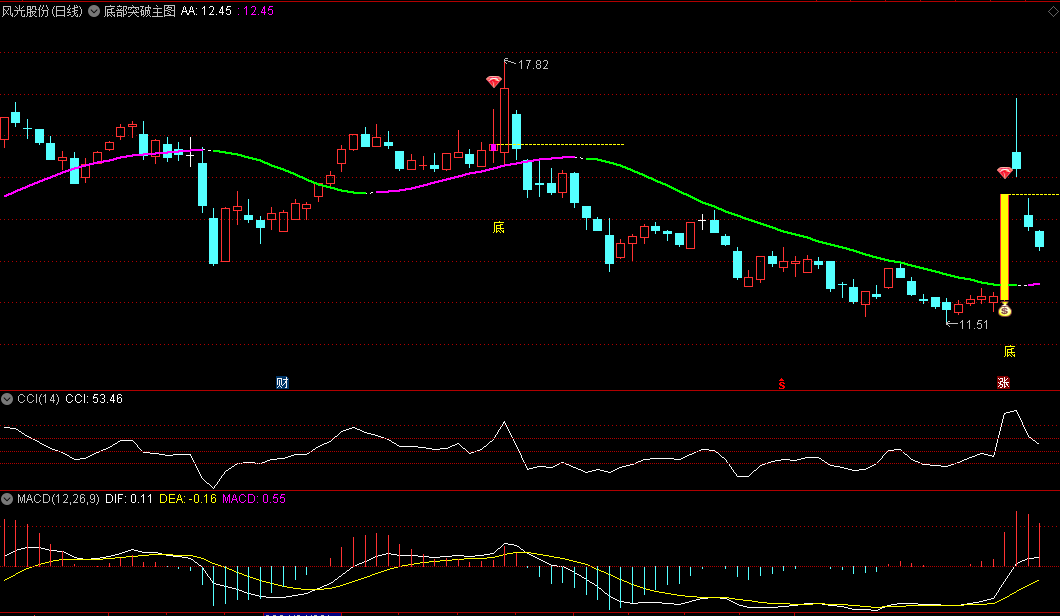Click the 17.82 high price label
The image size is (1060, 616).
(x=533, y=65)
